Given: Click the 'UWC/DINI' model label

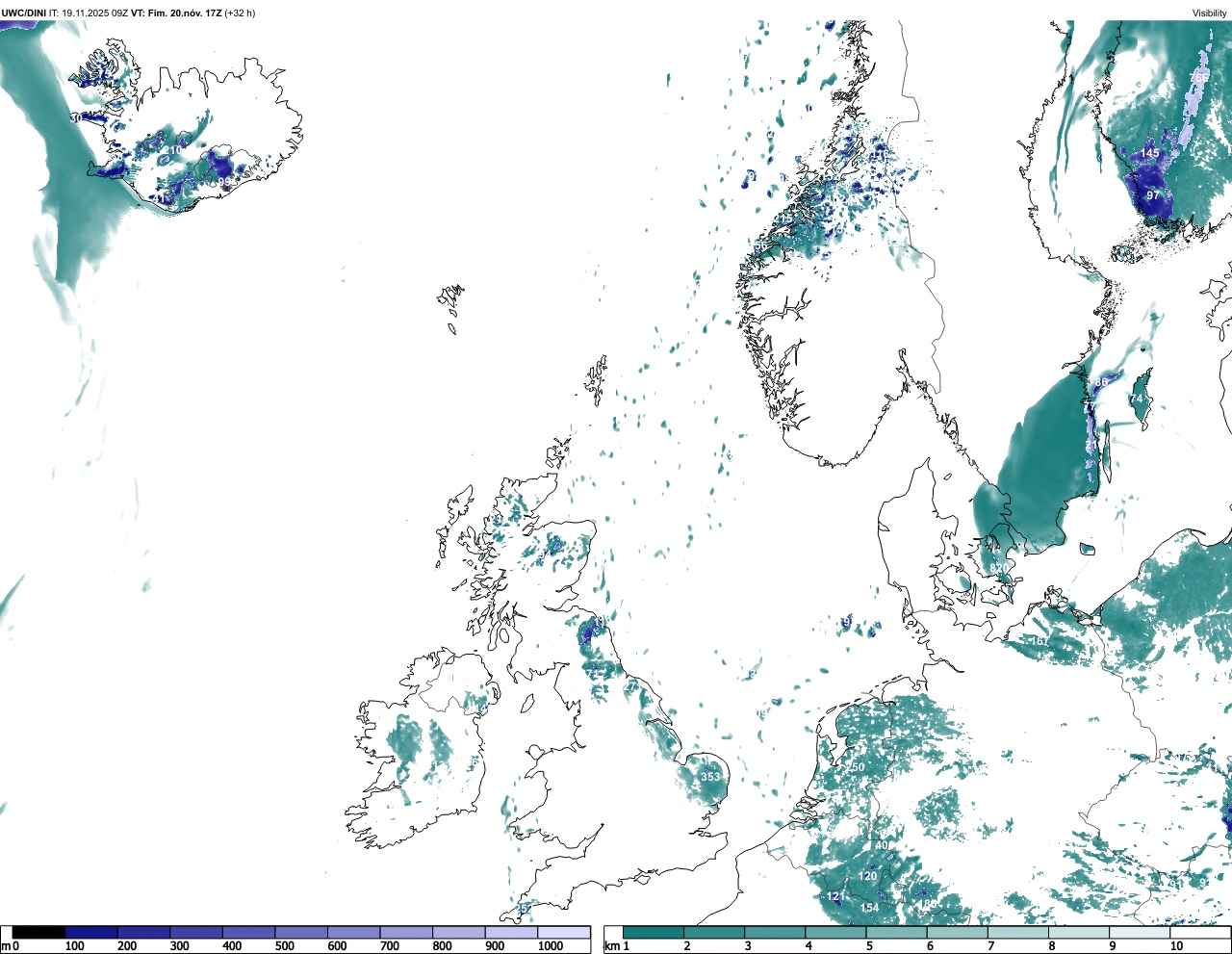Looking at the screenshot, I should coord(24,13).
